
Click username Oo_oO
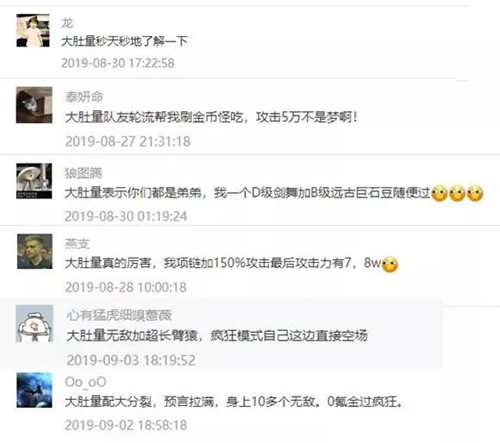[x=86, y=382]
